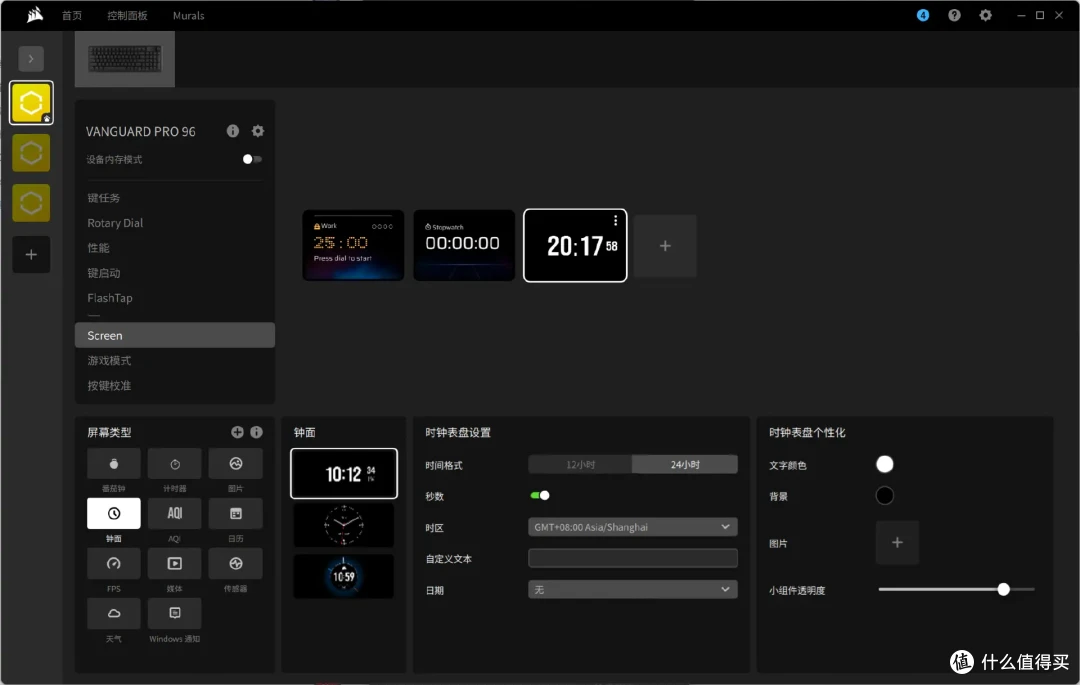Viewport: 1080px width, 685px height.
Task: Open the 首页 home tab
Action: 72,15
